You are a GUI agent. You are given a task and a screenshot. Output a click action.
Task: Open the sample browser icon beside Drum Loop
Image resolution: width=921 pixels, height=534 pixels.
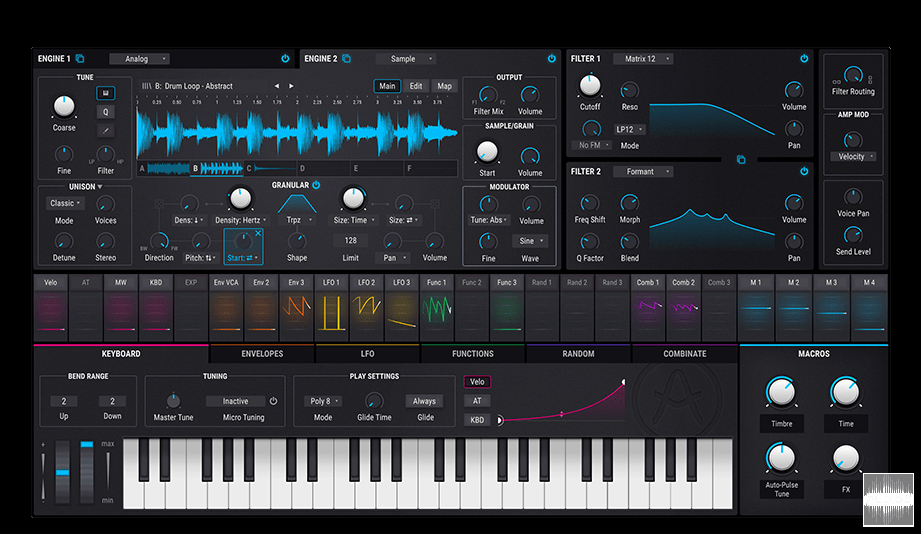(x=146, y=86)
